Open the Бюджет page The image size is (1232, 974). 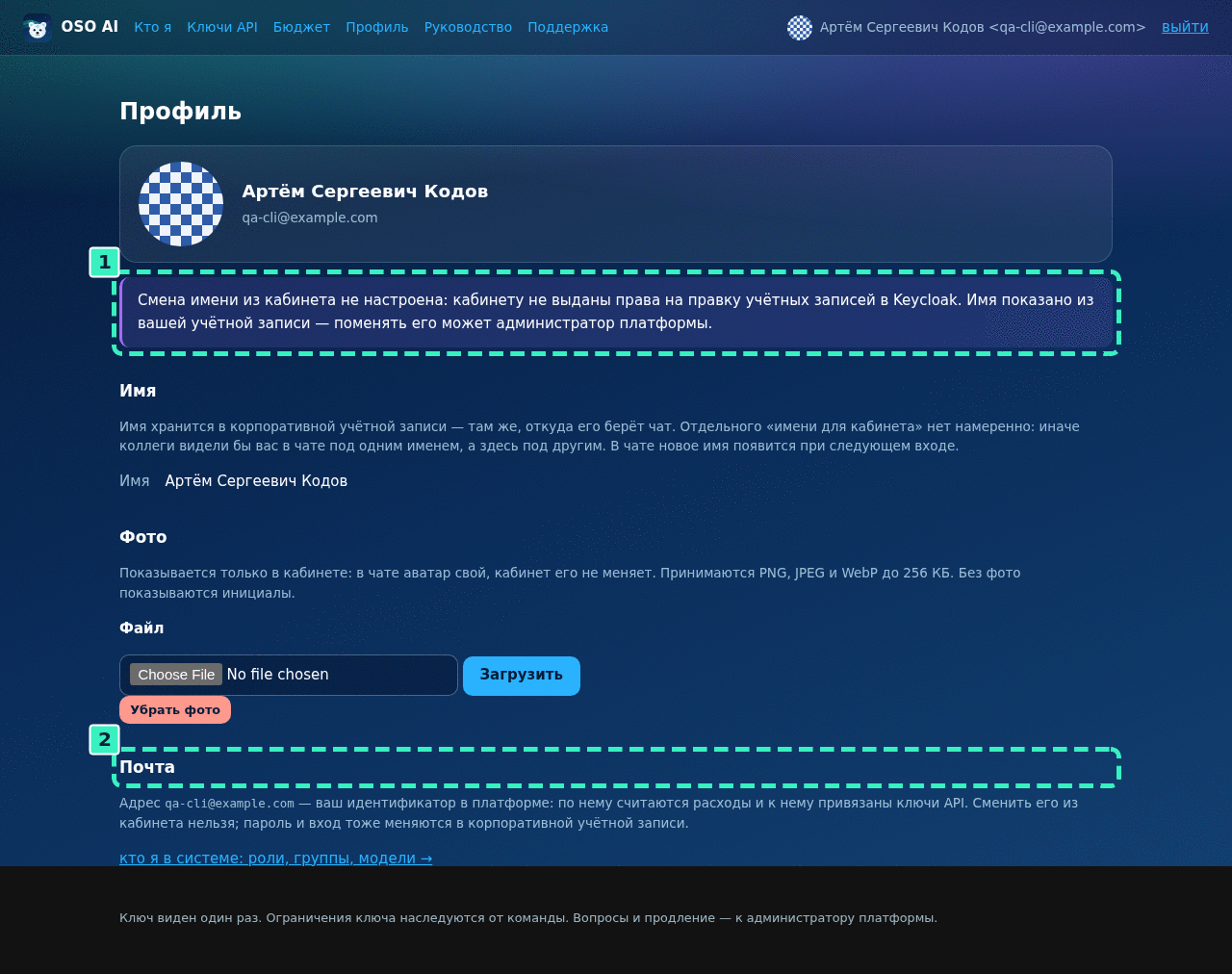[301, 27]
